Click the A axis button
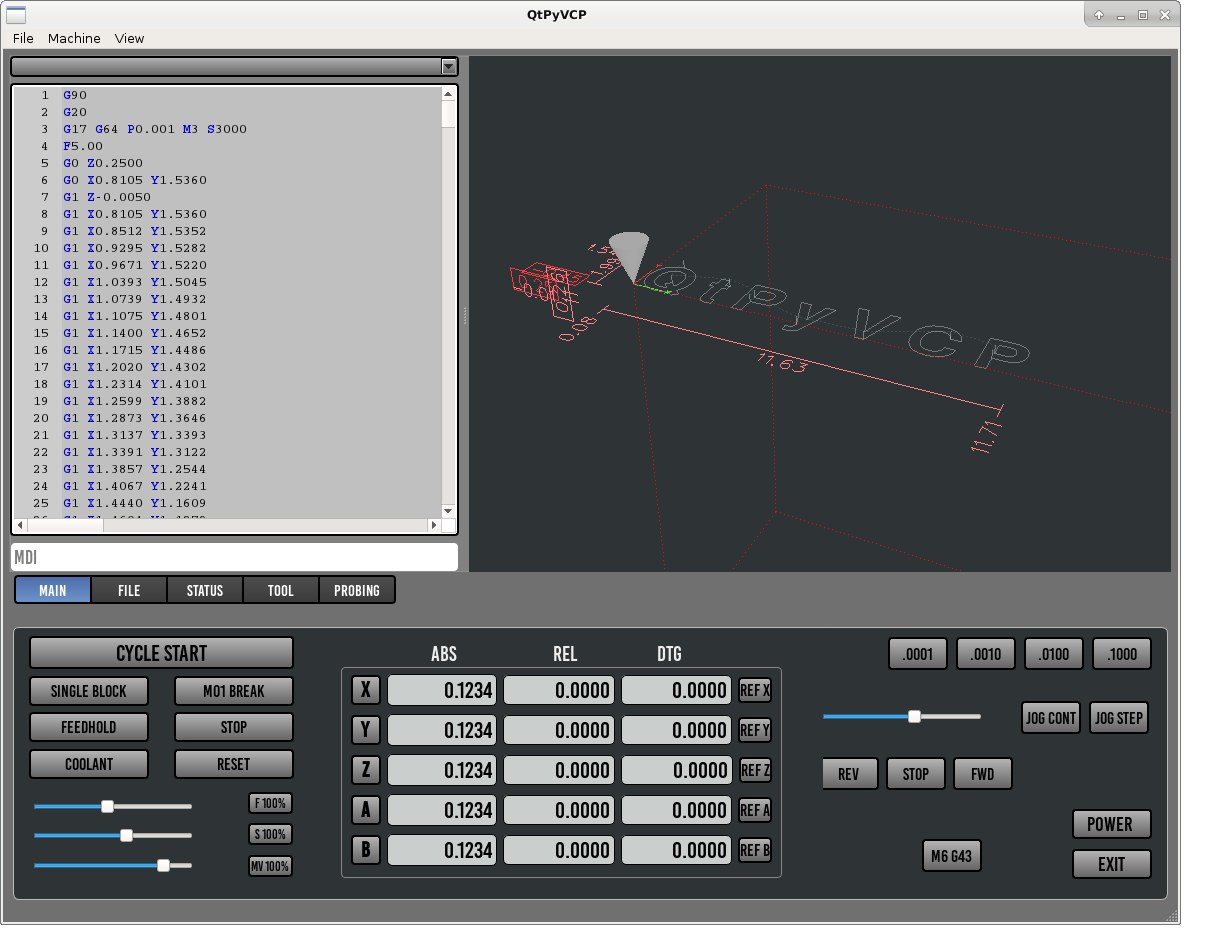 coord(366,810)
